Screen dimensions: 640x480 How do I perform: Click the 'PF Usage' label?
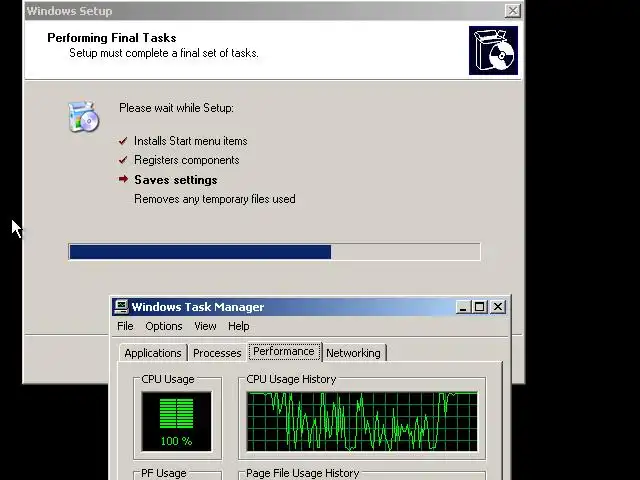tap(164, 473)
